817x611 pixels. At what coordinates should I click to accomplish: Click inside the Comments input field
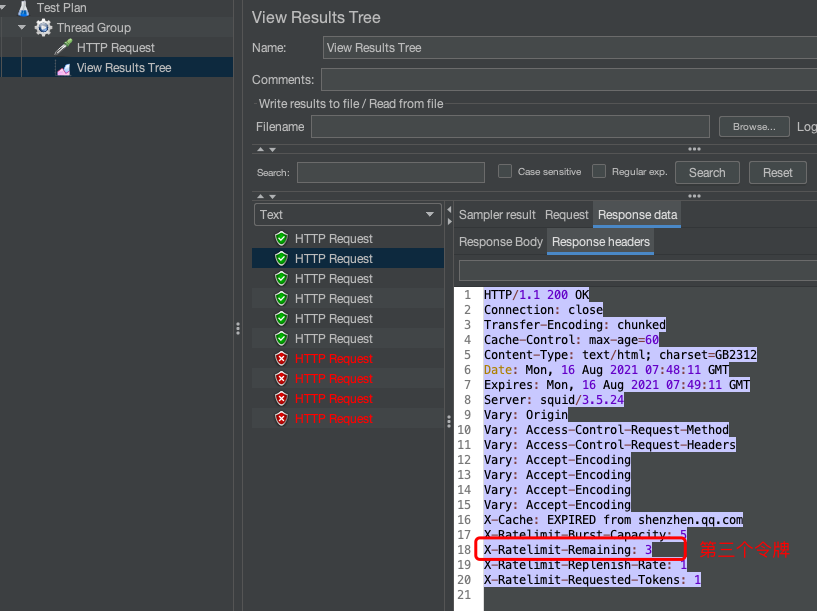(500, 79)
